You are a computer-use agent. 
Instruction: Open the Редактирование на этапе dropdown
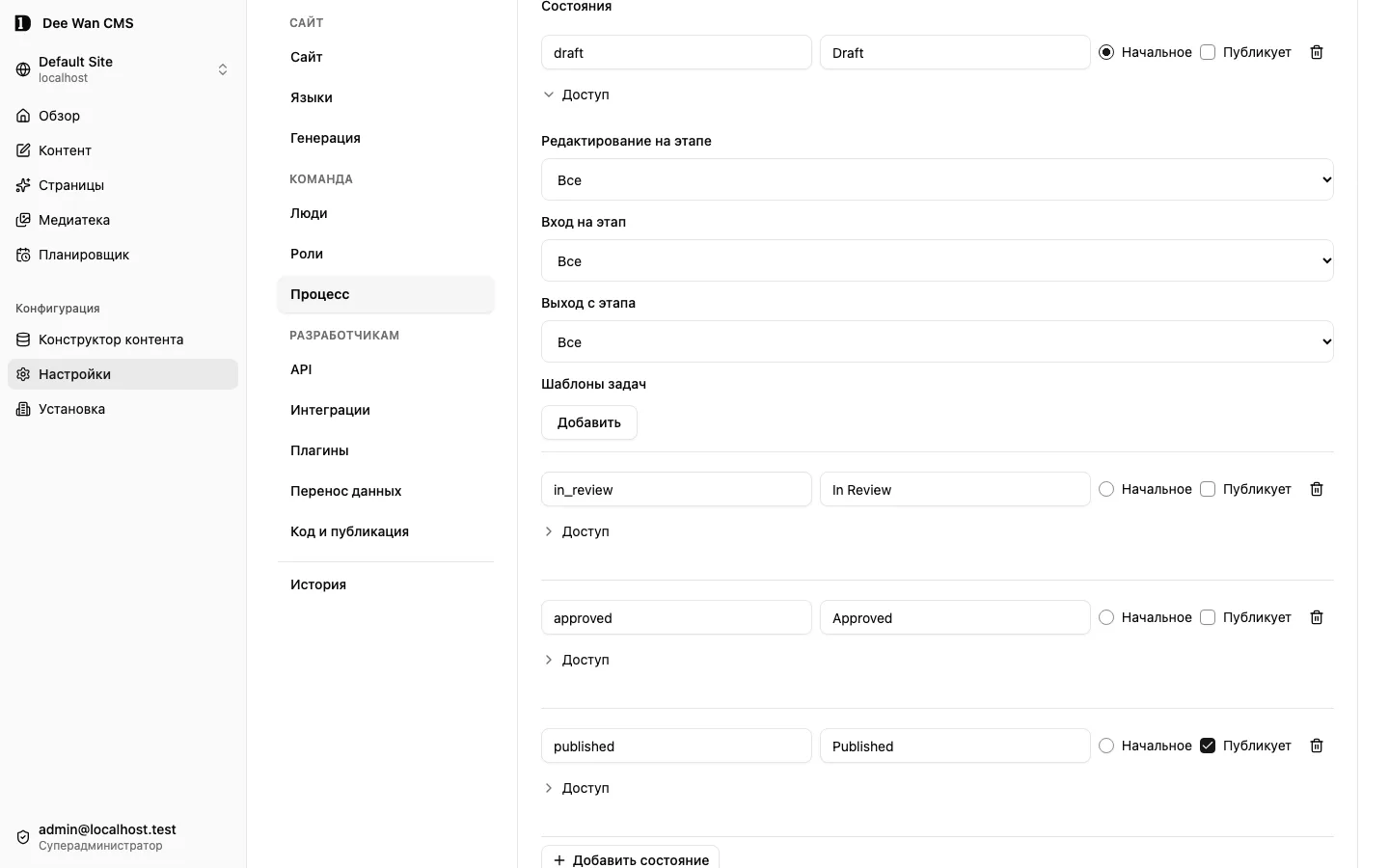(938, 179)
